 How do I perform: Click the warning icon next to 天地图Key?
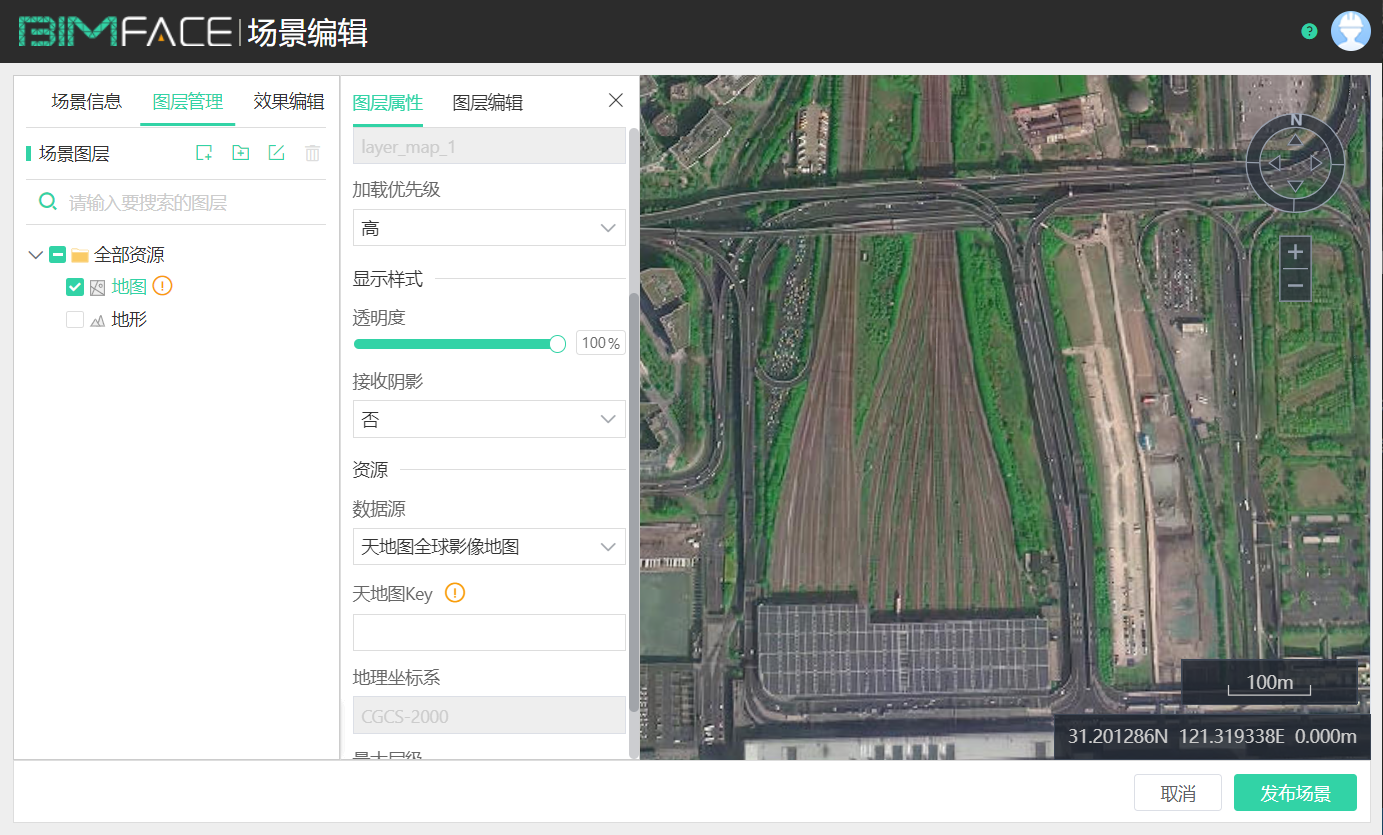pos(455,593)
